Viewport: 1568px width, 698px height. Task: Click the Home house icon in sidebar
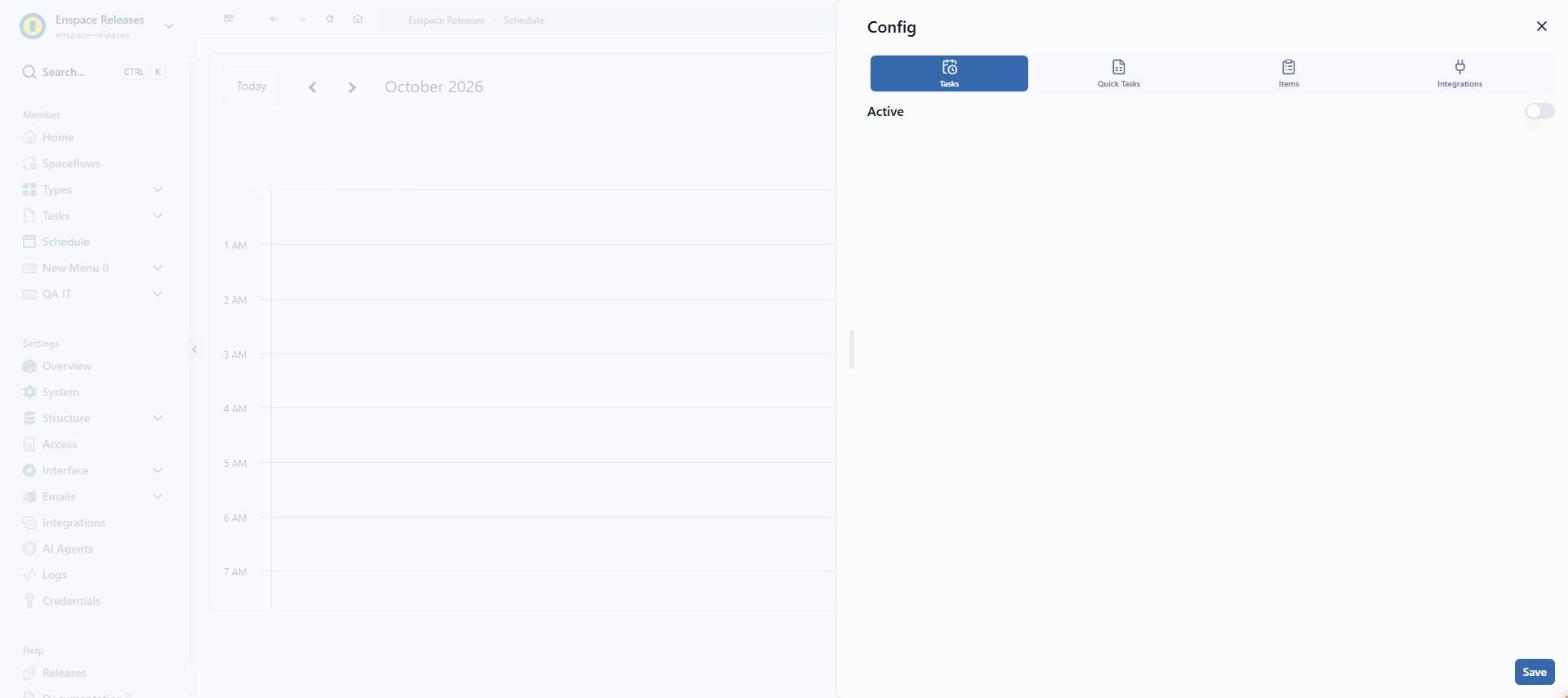29,137
